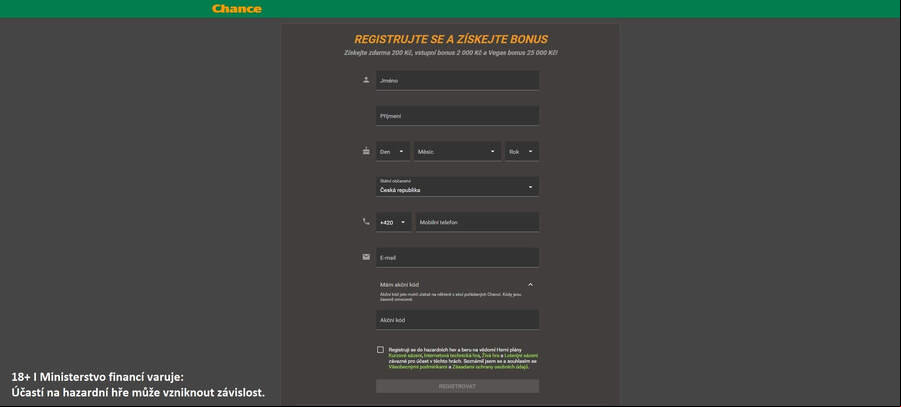
Task: Open the Státní občanství dropdown
Action: tap(457, 187)
